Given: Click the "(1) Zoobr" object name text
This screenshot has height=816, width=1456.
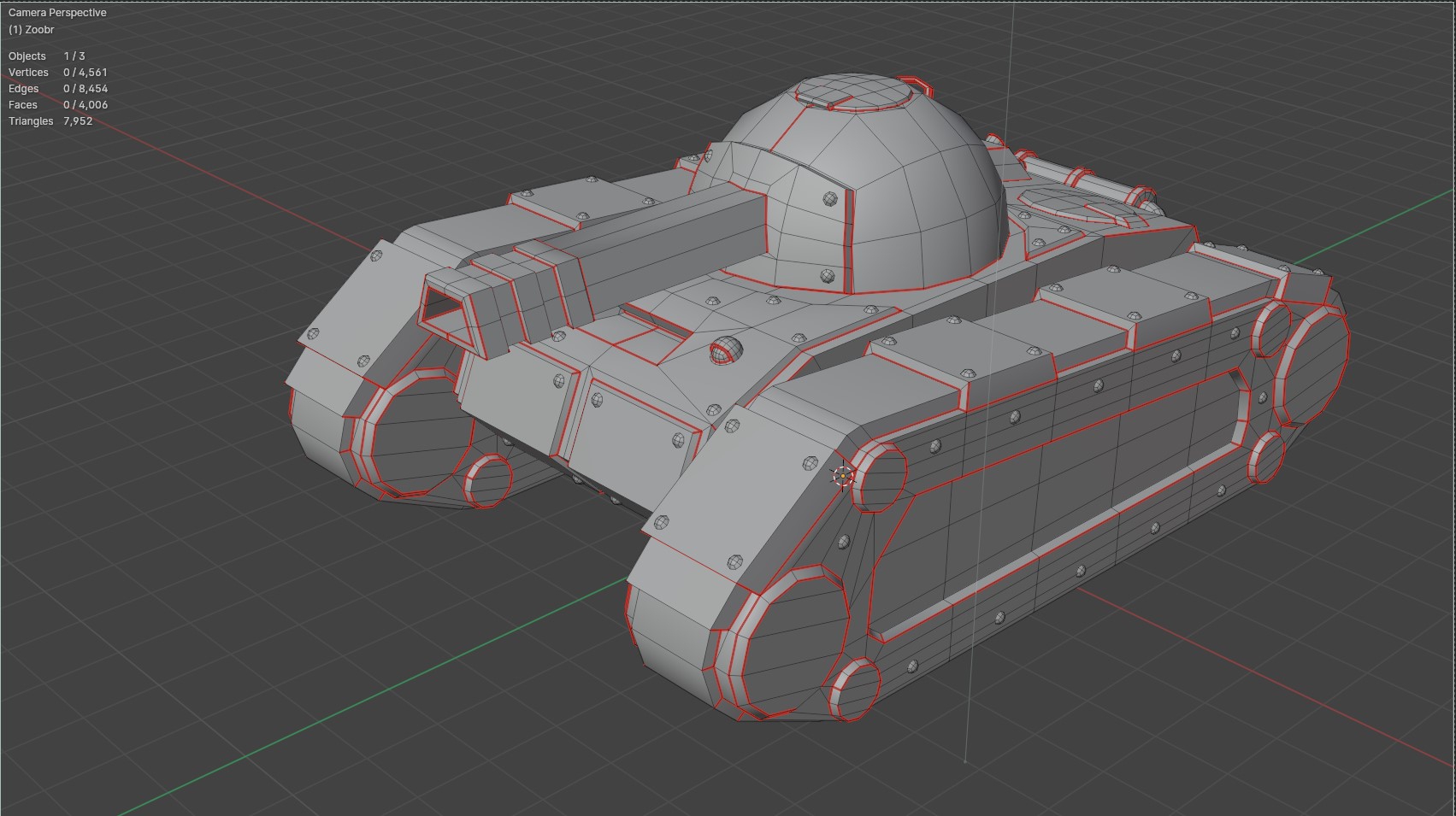Looking at the screenshot, I should [31, 29].
